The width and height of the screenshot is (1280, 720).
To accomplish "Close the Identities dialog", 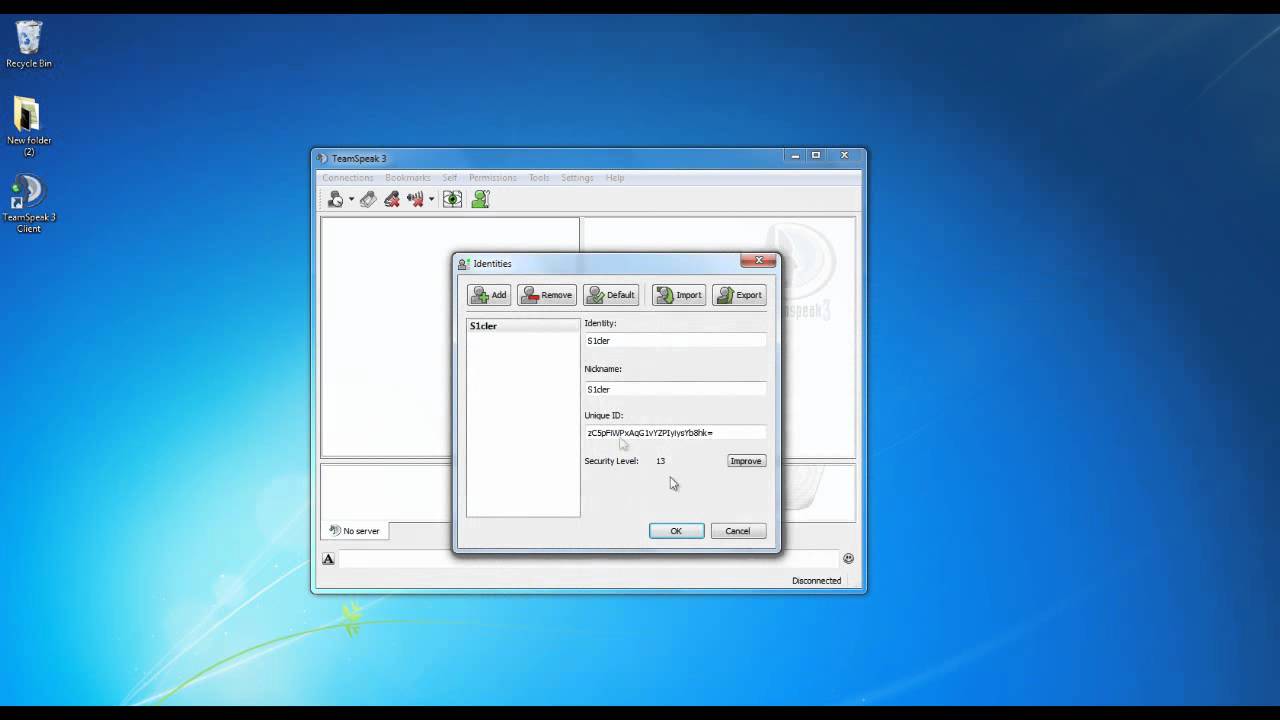I will [758, 261].
